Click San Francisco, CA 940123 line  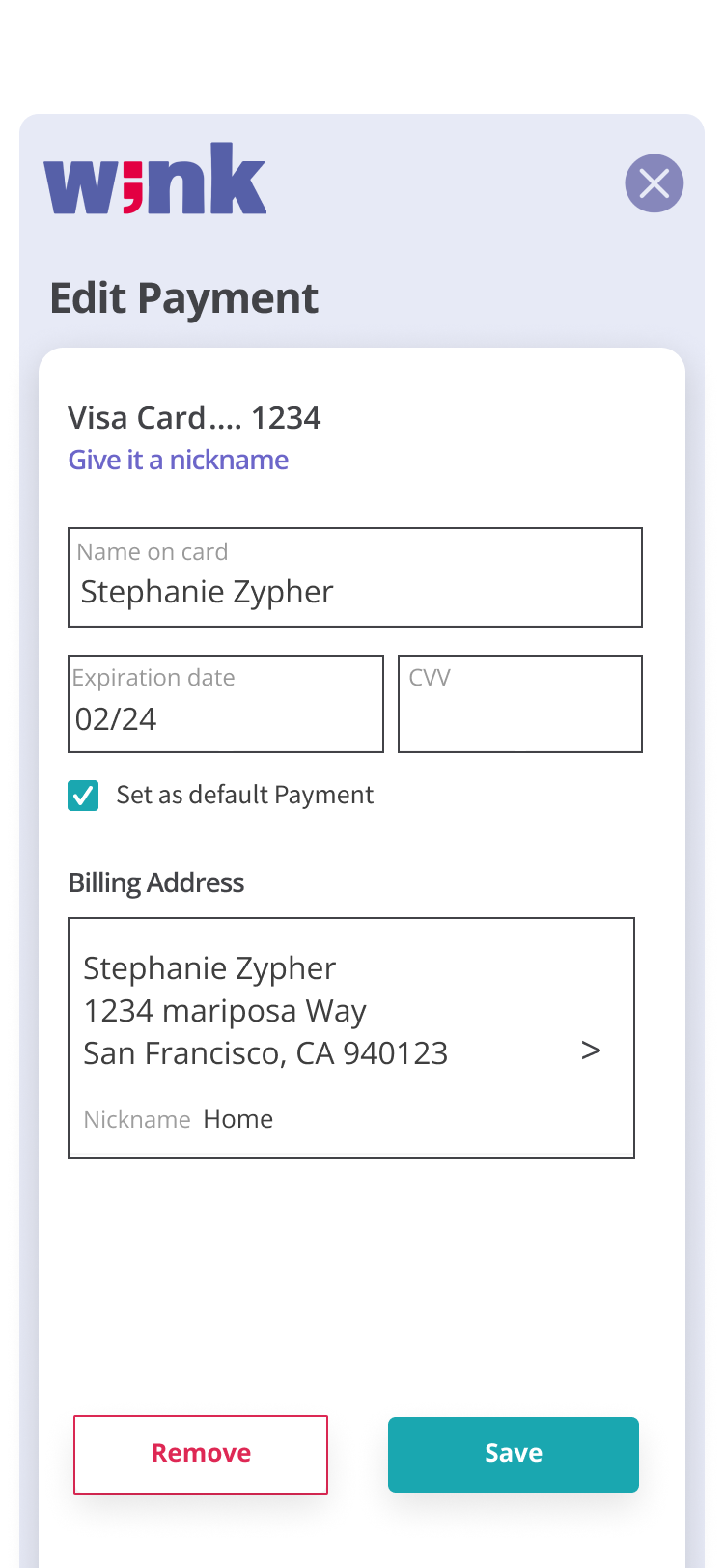tap(265, 1053)
